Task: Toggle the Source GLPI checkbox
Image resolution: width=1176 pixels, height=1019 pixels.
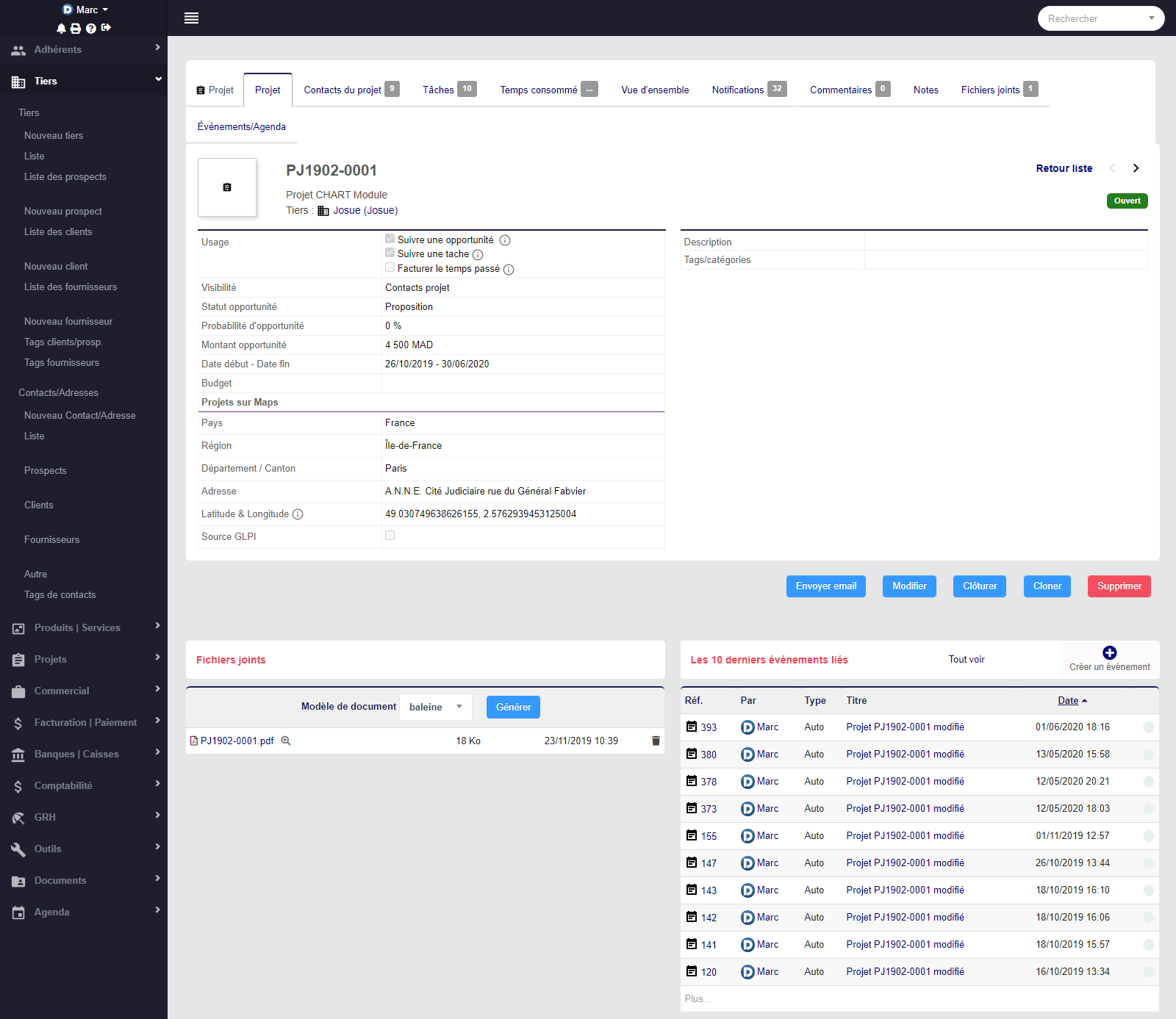Action: tap(390, 536)
